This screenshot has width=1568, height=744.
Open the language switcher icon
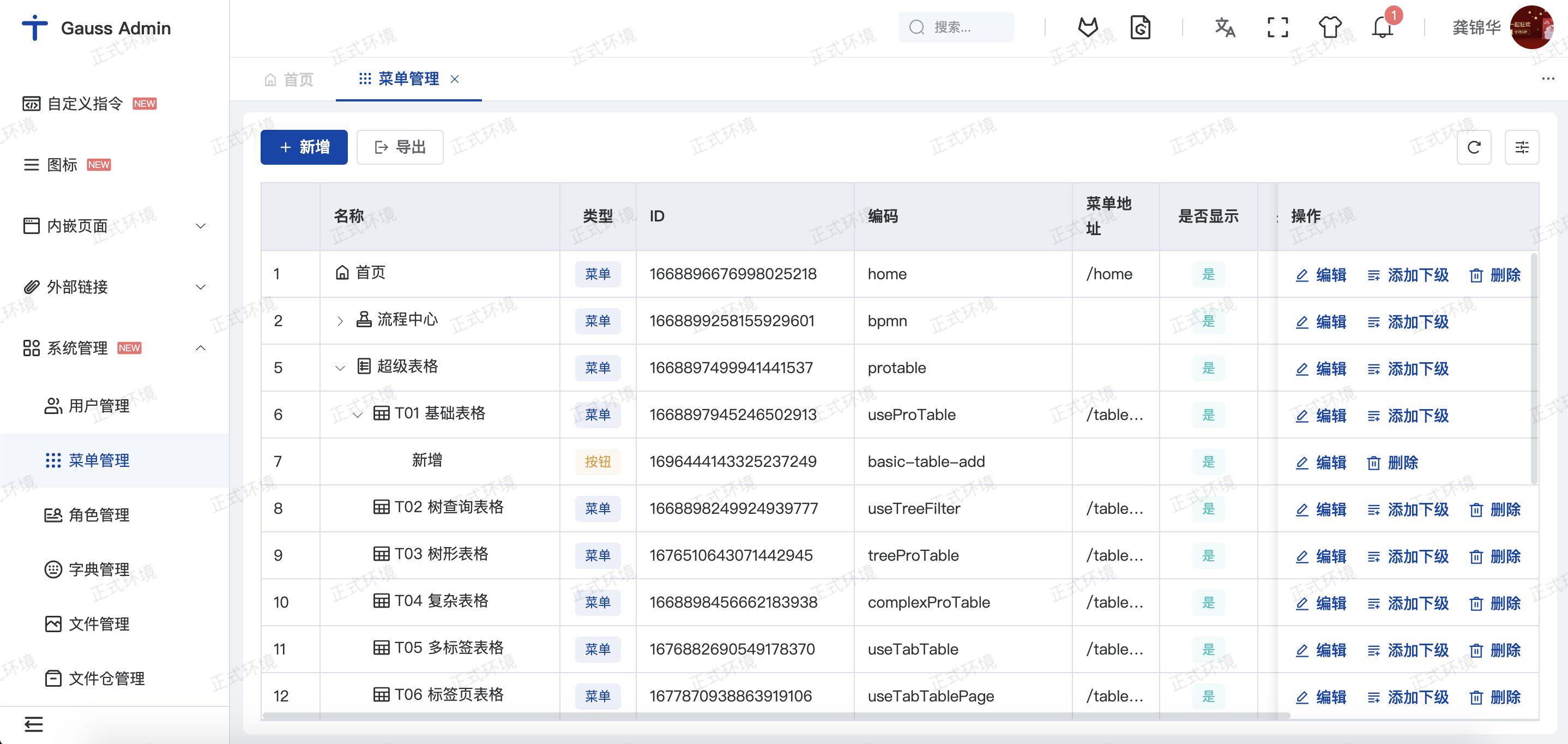1225,27
